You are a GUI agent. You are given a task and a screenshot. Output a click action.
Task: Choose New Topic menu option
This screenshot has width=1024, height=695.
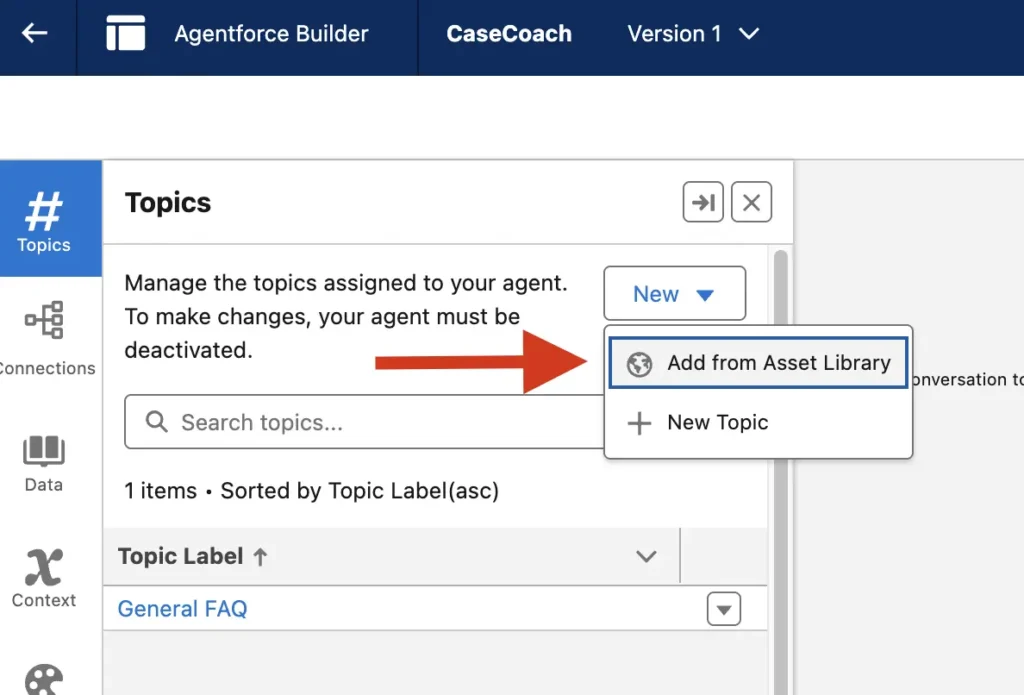[x=718, y=423]
